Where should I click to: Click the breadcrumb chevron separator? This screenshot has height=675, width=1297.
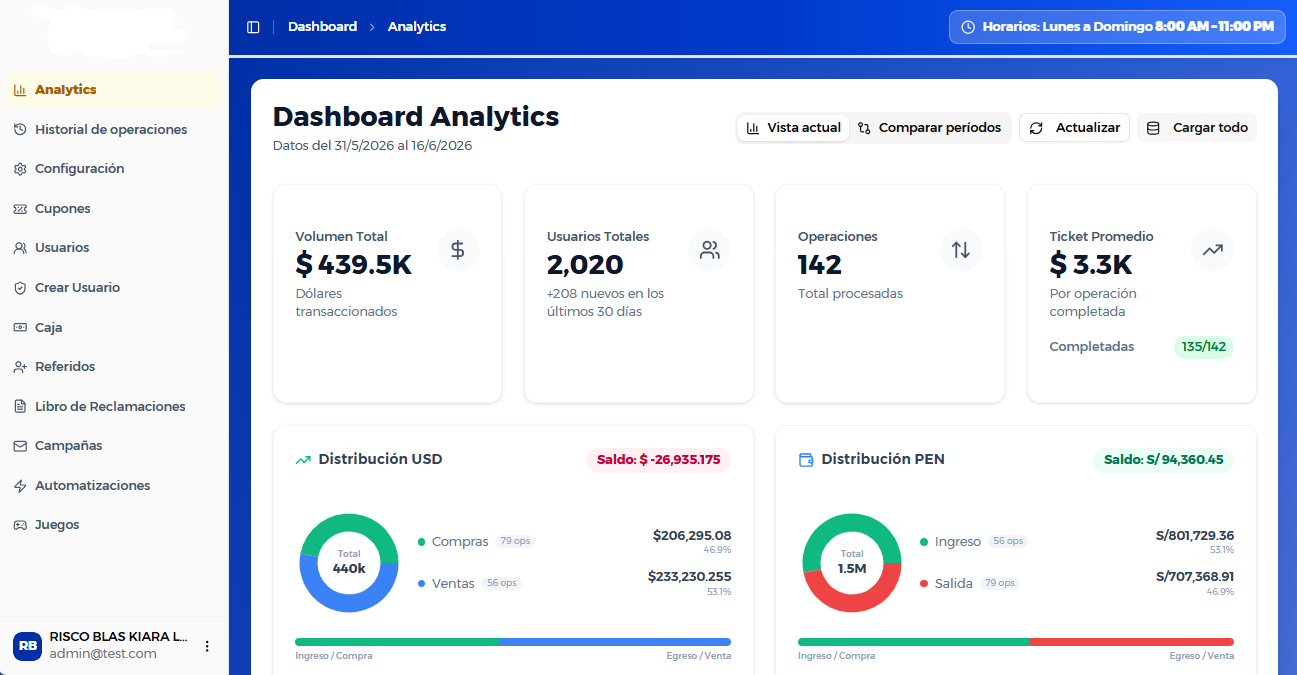tap(372, 27)
